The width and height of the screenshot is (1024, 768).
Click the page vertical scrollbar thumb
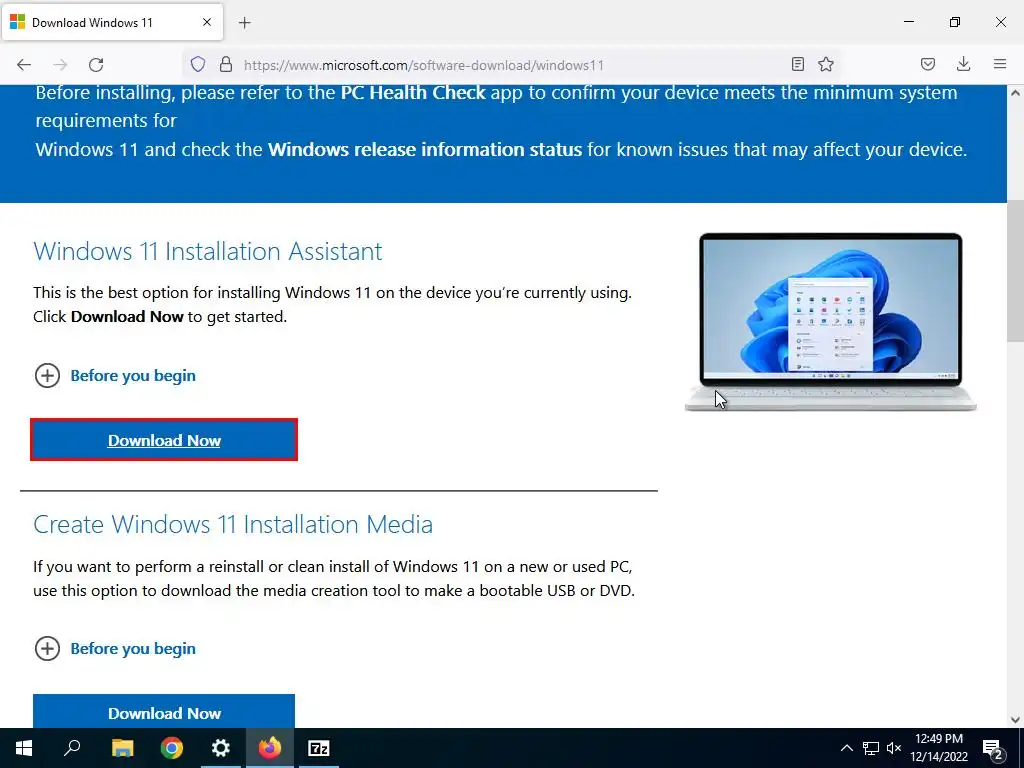[1015, 271]
